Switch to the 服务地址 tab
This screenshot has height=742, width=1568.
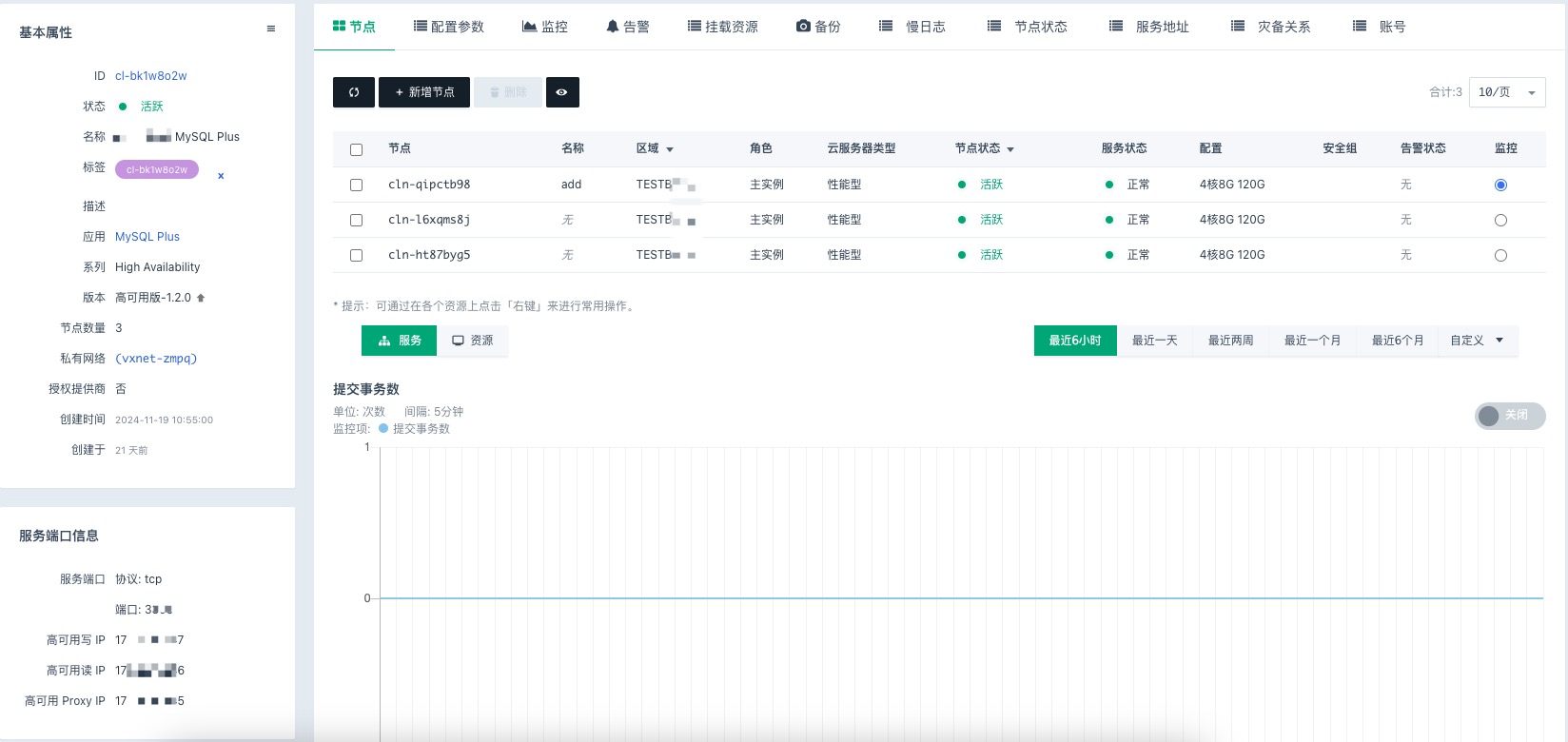pos(1149,27)
